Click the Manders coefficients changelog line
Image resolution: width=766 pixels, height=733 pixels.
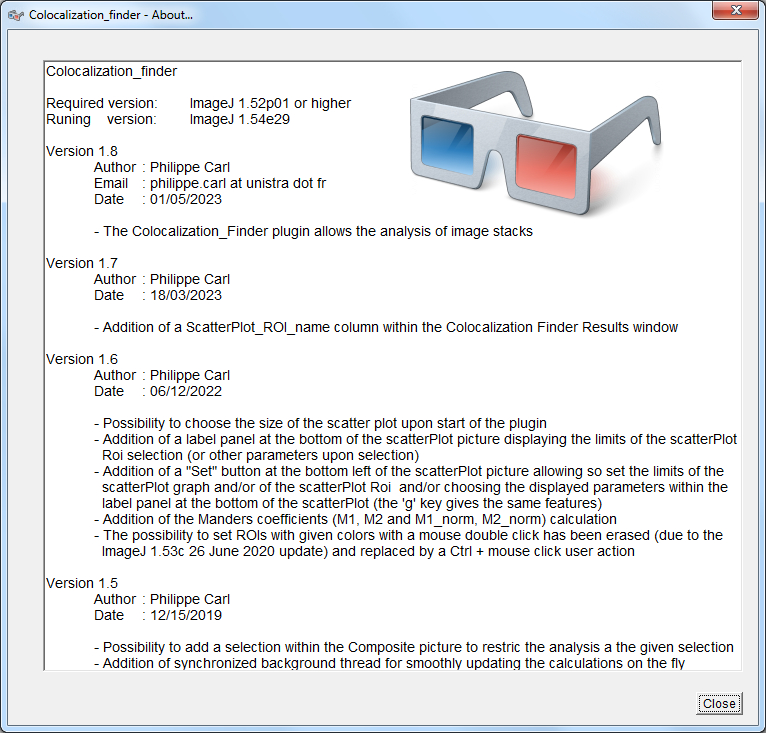click(355, 519)
